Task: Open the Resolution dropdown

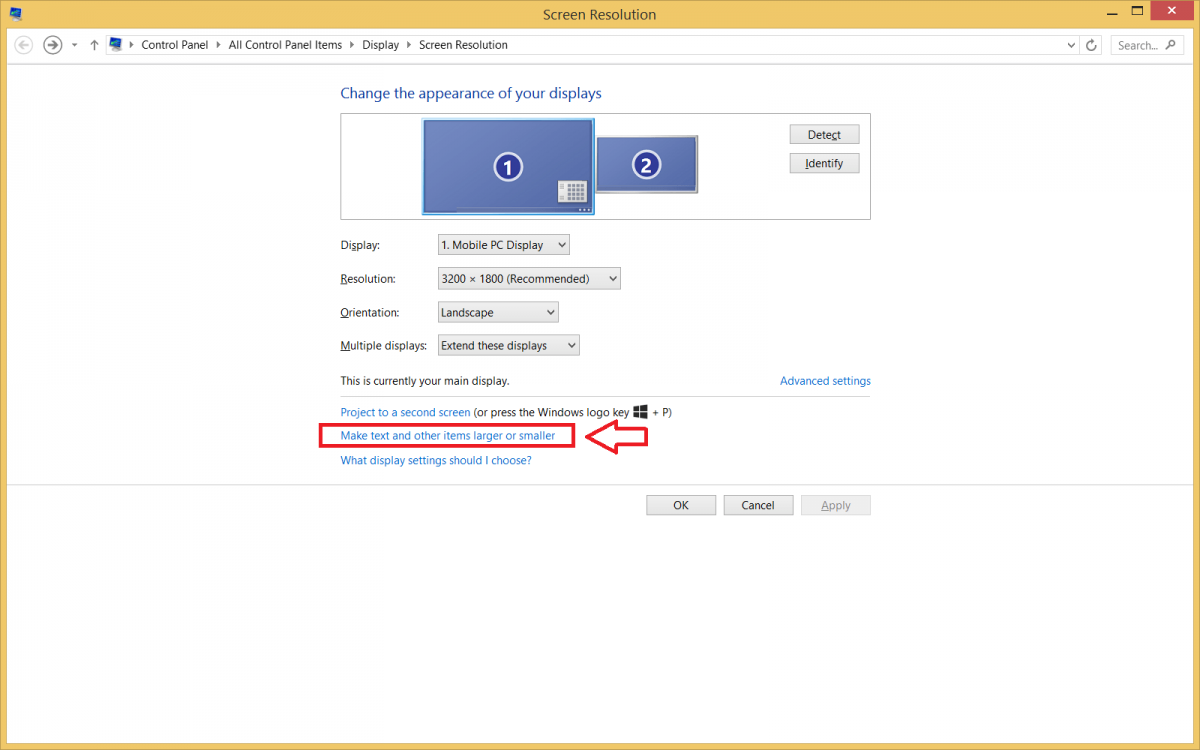Action: tap(529, 279)
